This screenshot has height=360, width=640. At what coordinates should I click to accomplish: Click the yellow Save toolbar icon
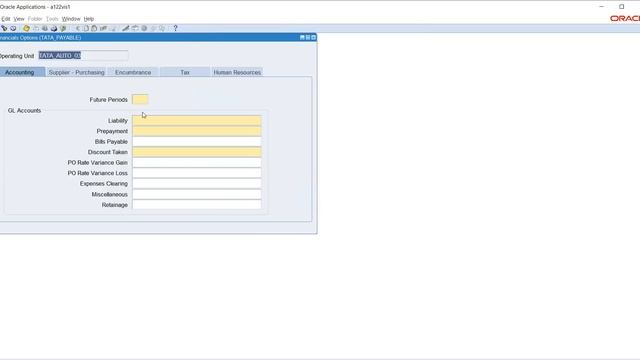pyautogui.click(x=26, y=28)
